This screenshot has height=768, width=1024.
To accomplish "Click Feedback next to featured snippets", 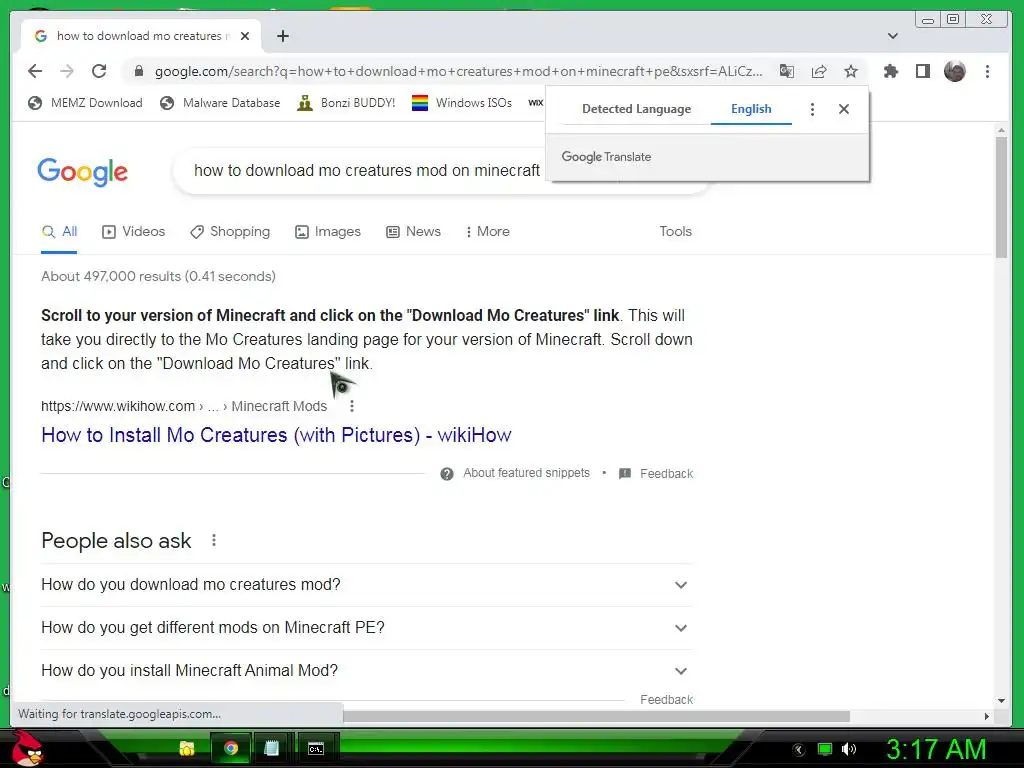I will (x=656, y=473).
